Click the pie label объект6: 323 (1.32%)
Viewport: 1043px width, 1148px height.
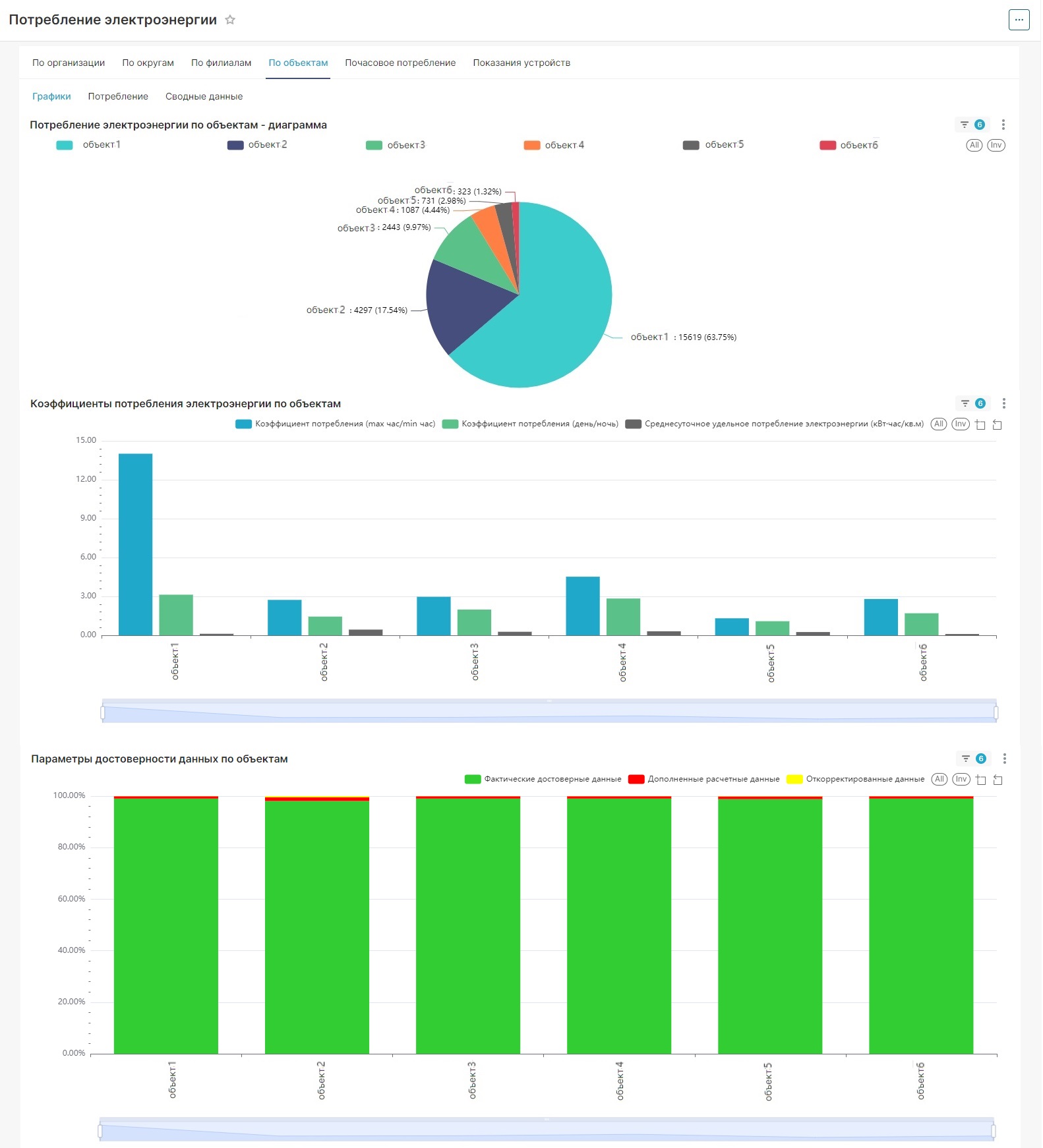458,191
